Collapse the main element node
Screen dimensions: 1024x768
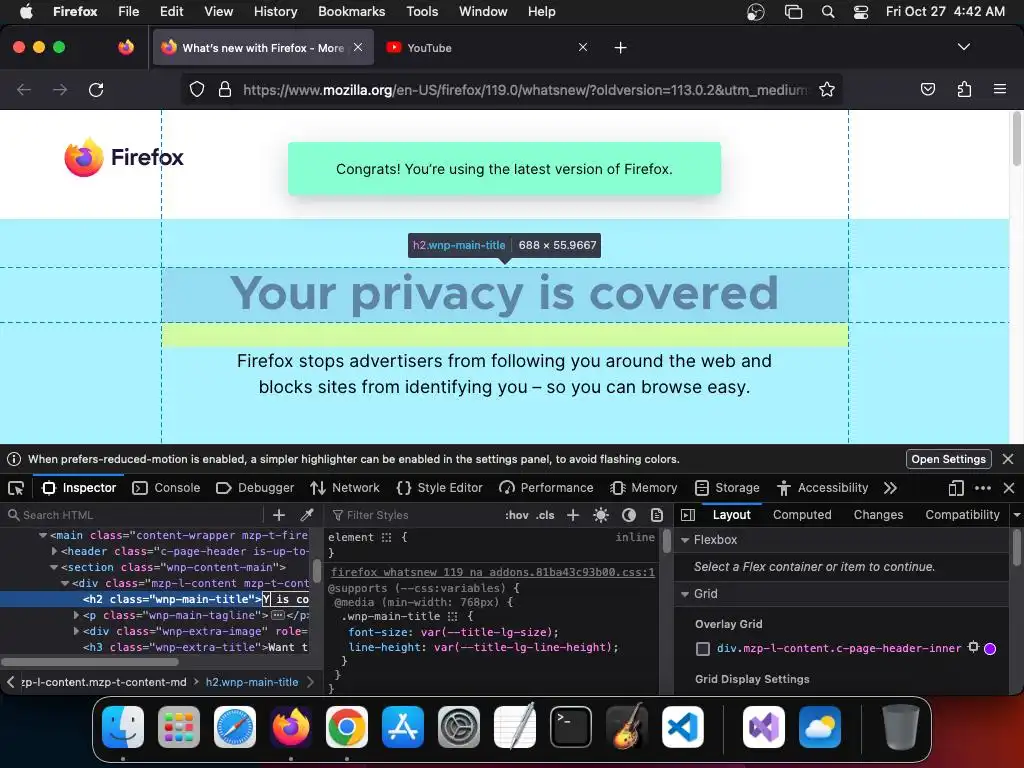coord(43,536)
